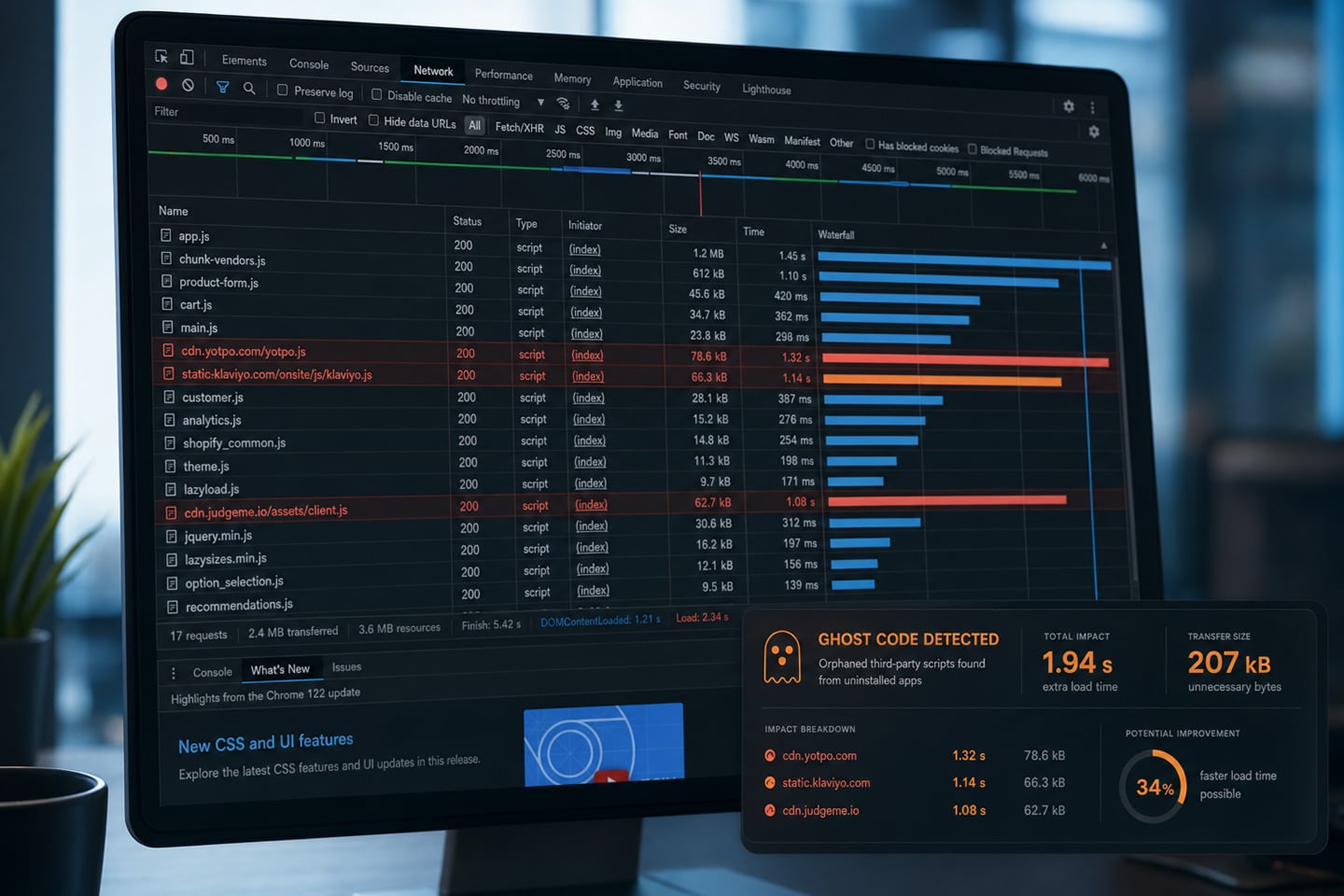Screen dimensions: 1344x896
Task: Focus the Filter text input
Action: [x=229, y=113]
